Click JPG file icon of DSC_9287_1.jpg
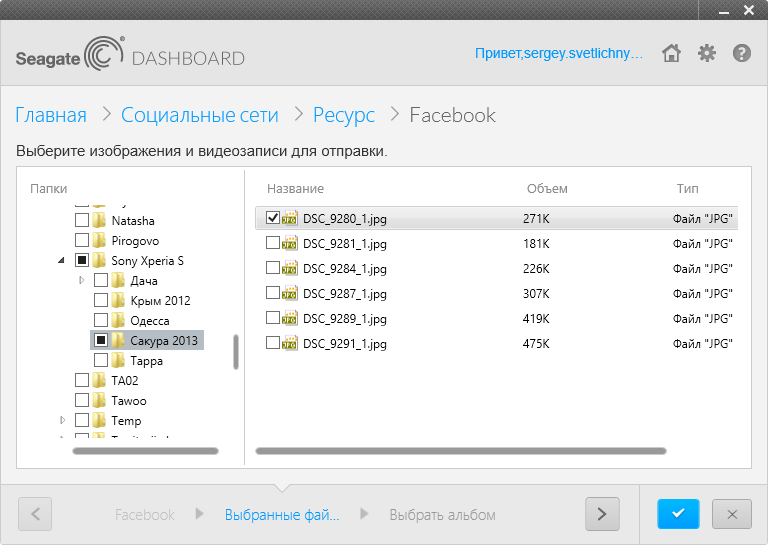 click(x=289, y=293)
